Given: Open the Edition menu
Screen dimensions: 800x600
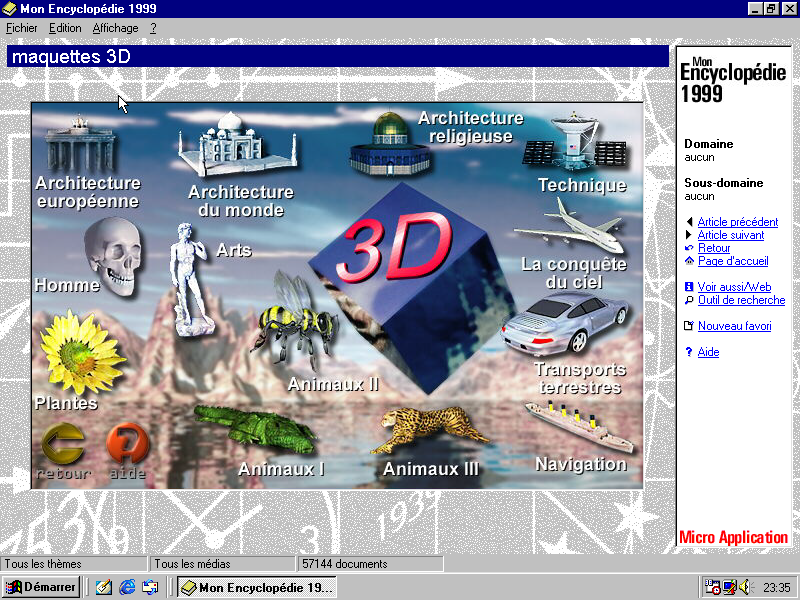Looking at the screenshot, I should pyautogui.click(x=65, y=28).
